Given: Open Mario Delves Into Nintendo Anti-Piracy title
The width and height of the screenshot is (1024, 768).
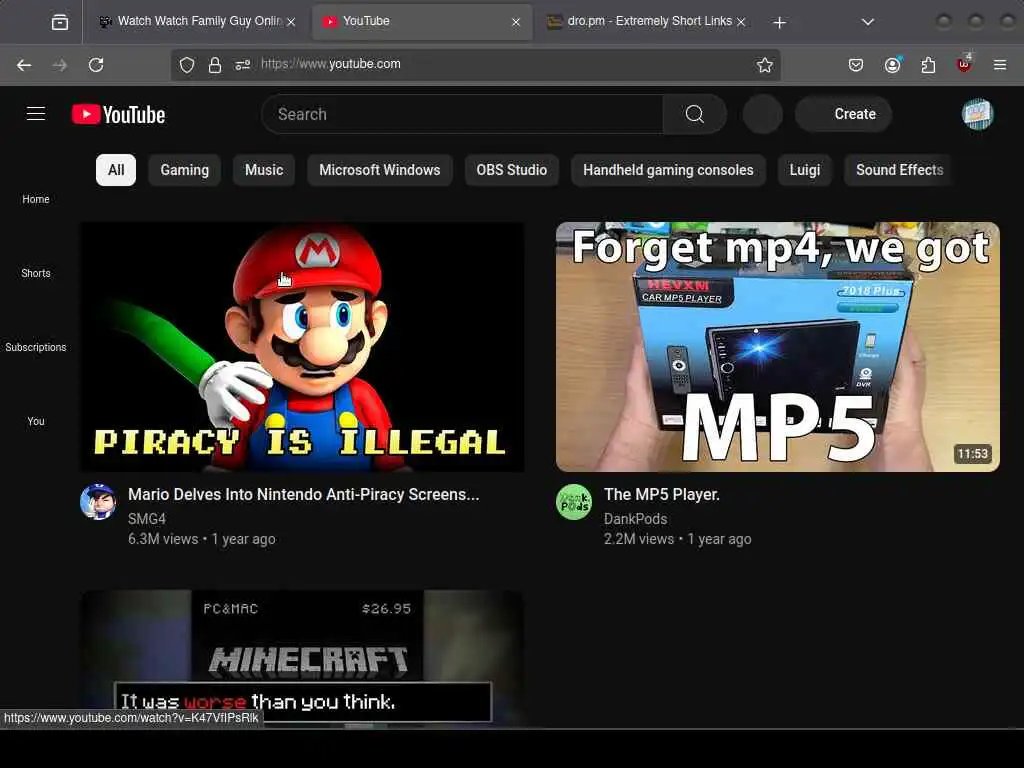Looking at the screenshot, I should coord(304,494).
